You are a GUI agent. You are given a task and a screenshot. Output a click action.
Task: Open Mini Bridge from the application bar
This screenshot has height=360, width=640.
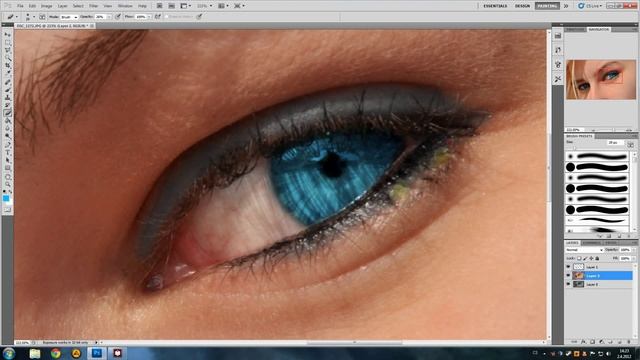tap(171, 6)
